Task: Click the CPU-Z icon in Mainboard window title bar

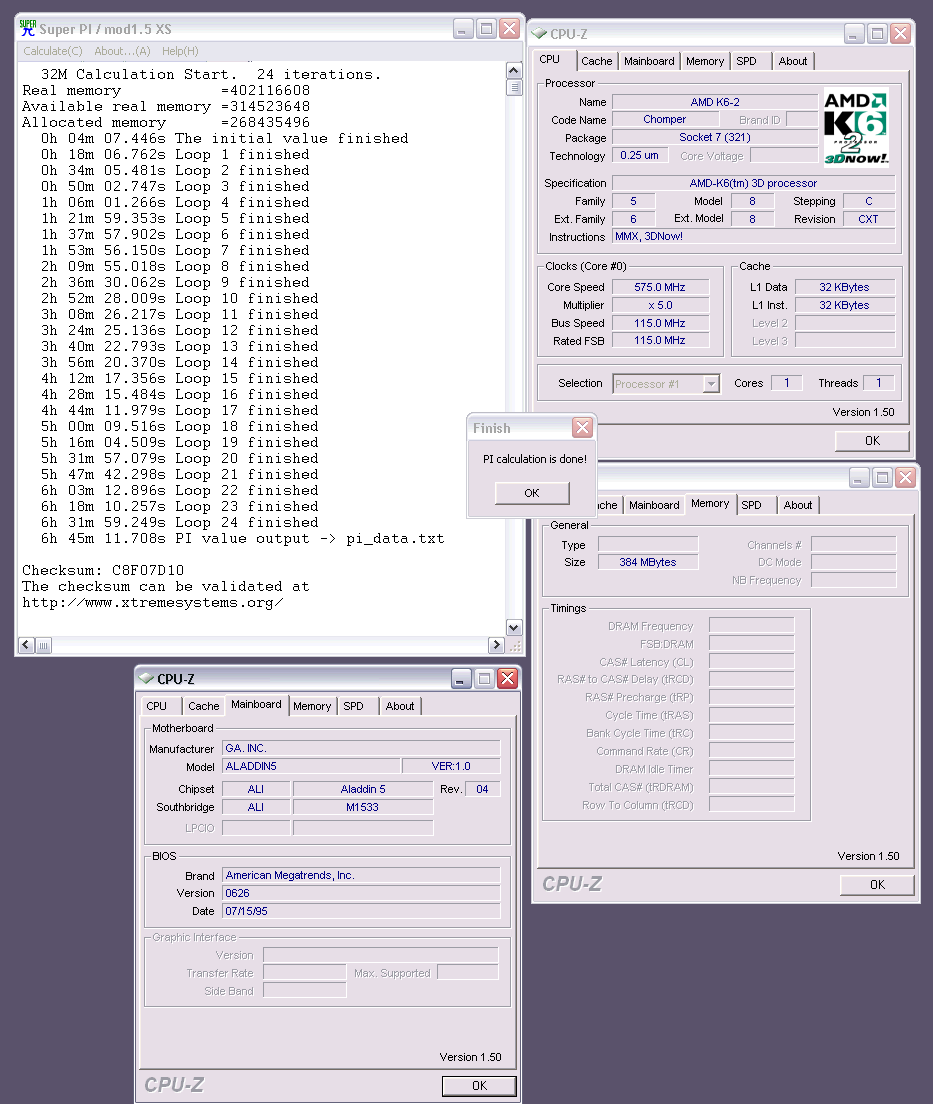Action: pyautogui.click(x=146, y=678)
